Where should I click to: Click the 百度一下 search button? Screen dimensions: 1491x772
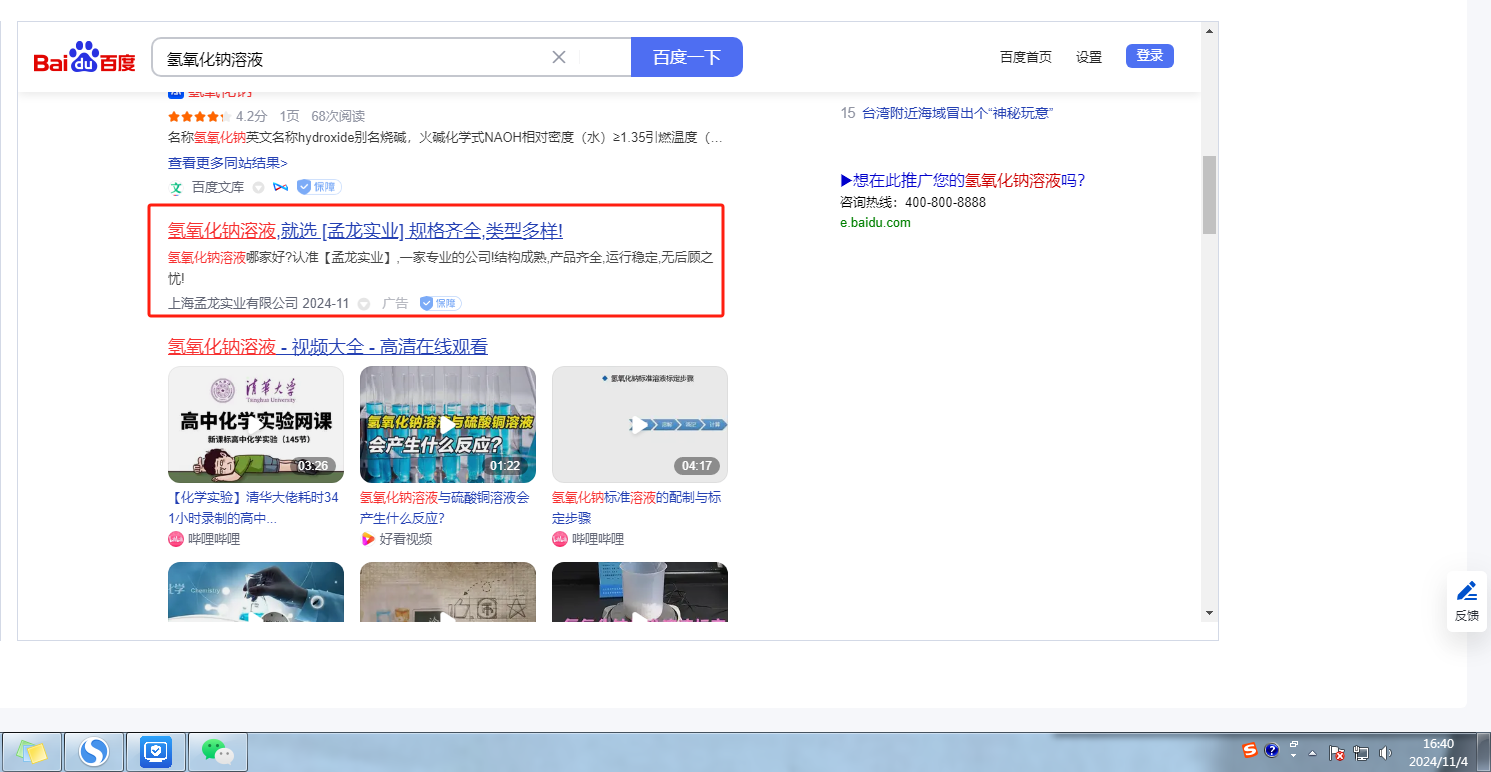pyautogui.click(x=687, y=57)
